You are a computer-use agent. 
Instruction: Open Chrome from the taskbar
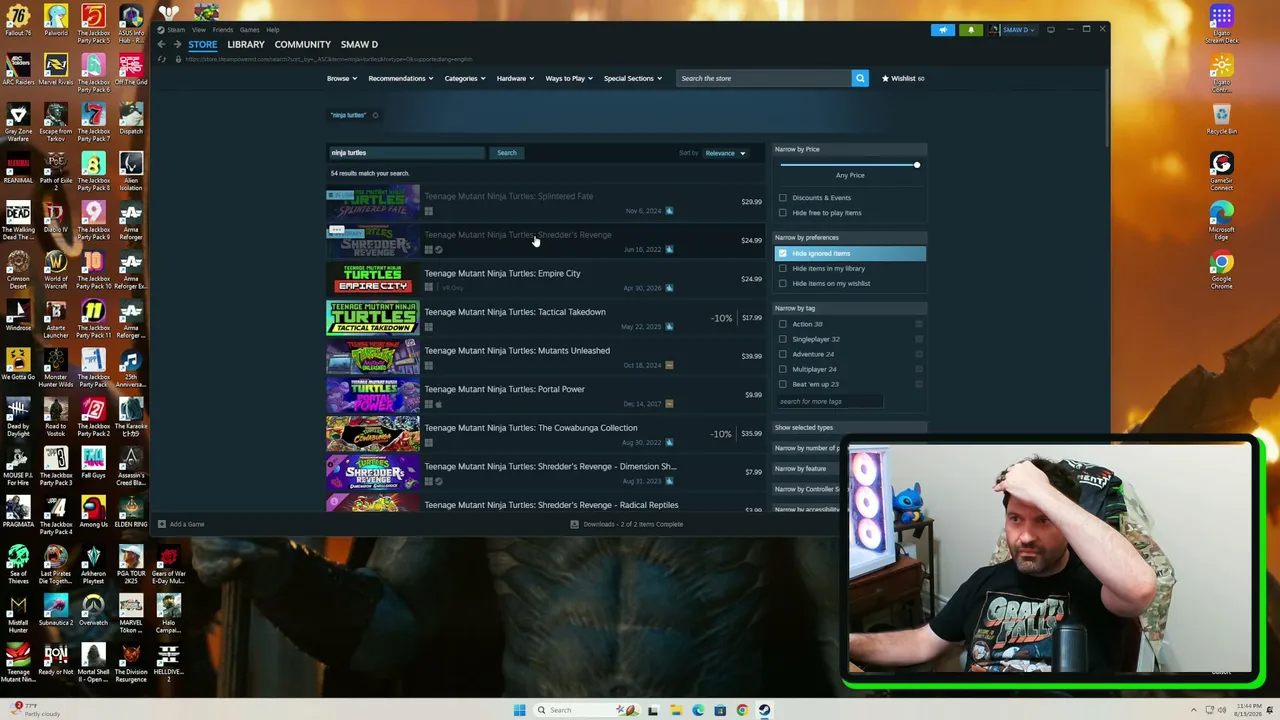coord(742,710)
